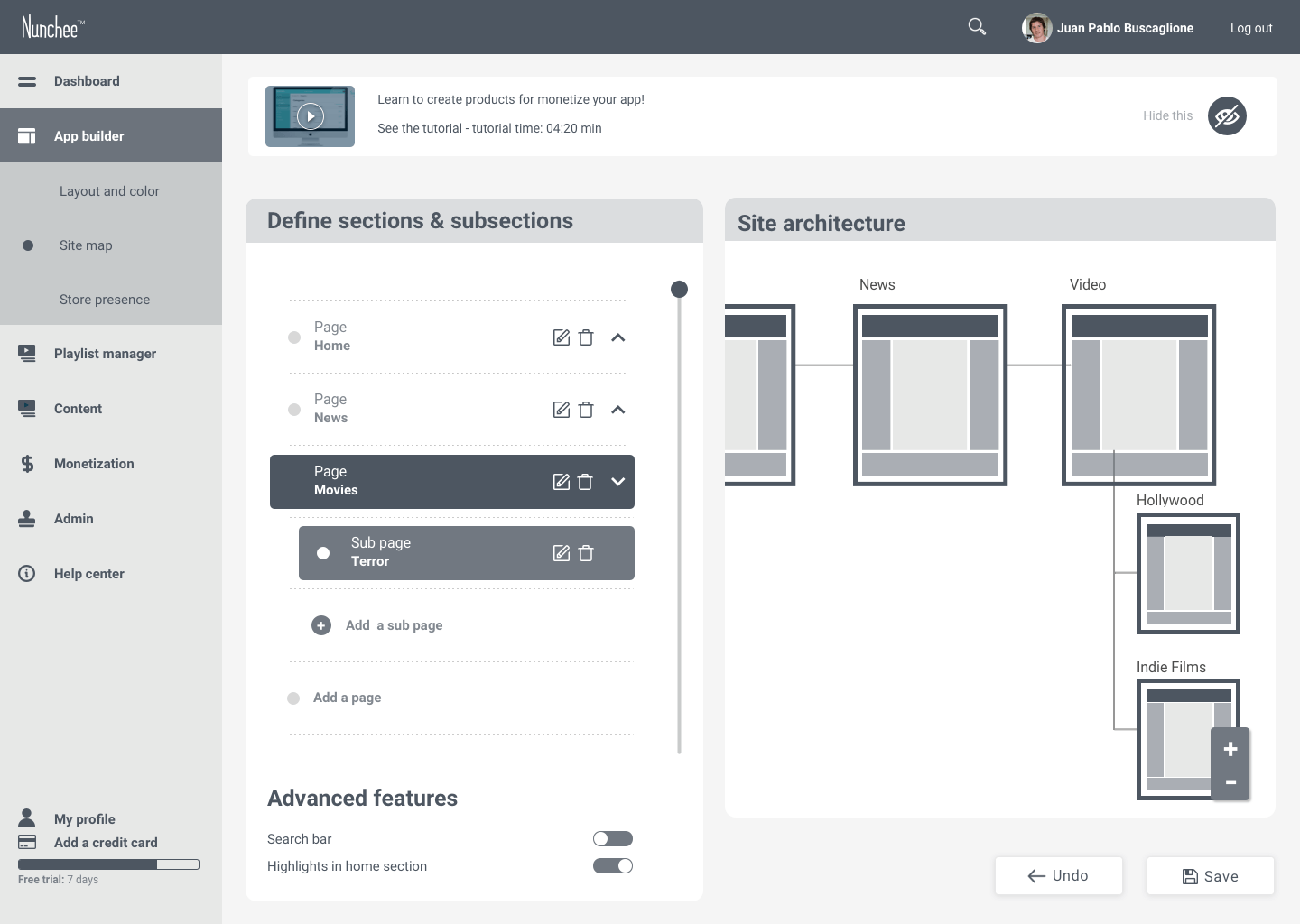
Task: Zoom out of site architecture
Action: 1230,782
